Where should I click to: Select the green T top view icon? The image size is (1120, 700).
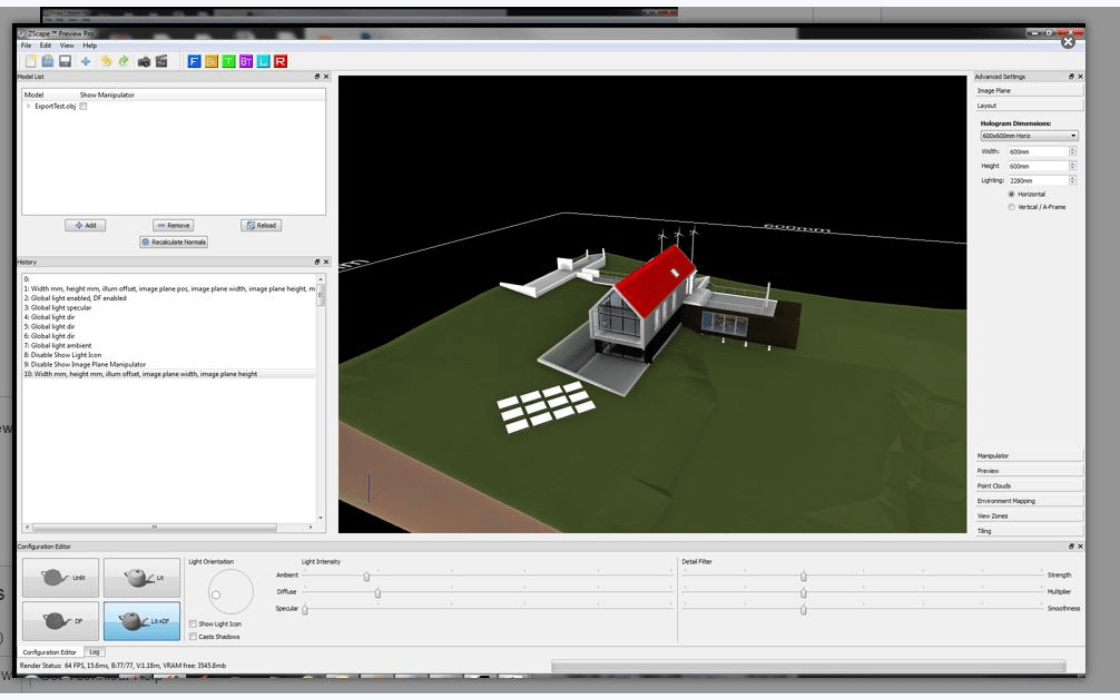[x=229, y=61]
